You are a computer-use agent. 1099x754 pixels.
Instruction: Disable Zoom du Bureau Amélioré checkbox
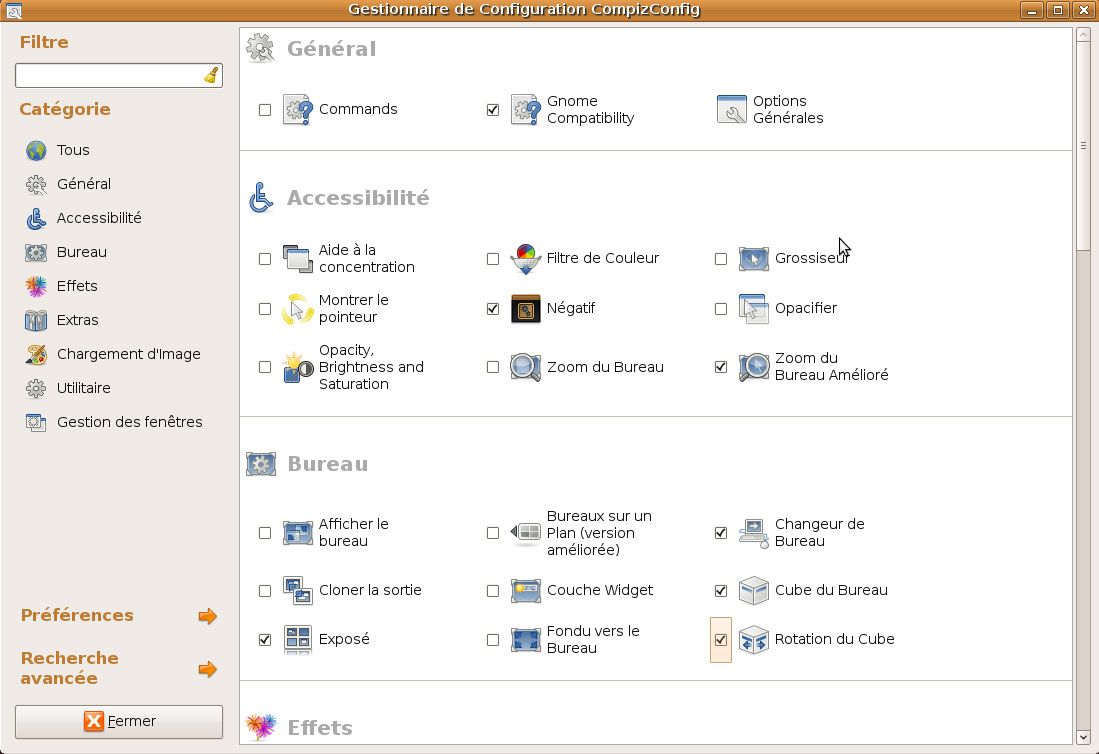click(721, 367)
